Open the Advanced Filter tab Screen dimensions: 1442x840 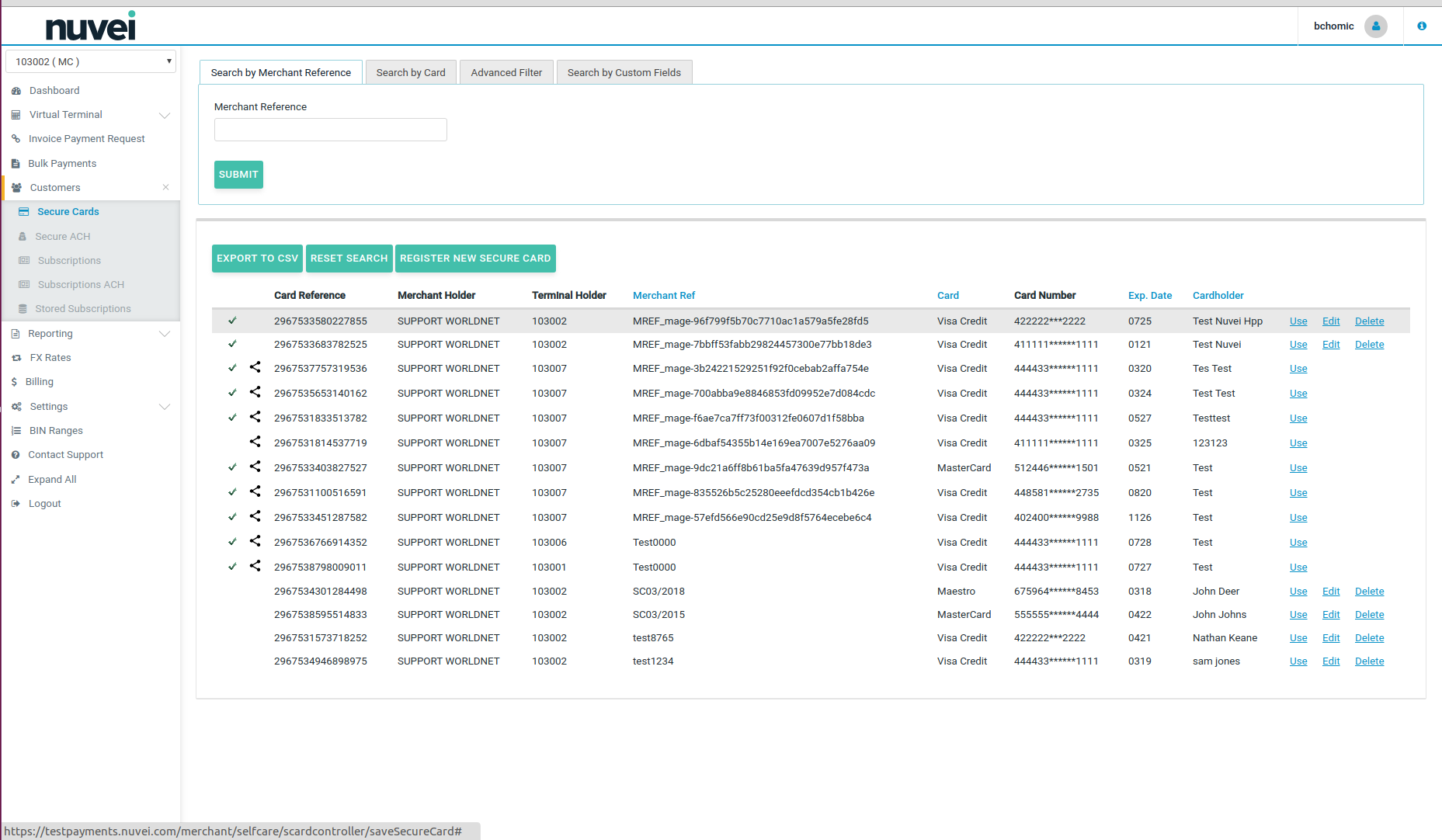(506, 72)
